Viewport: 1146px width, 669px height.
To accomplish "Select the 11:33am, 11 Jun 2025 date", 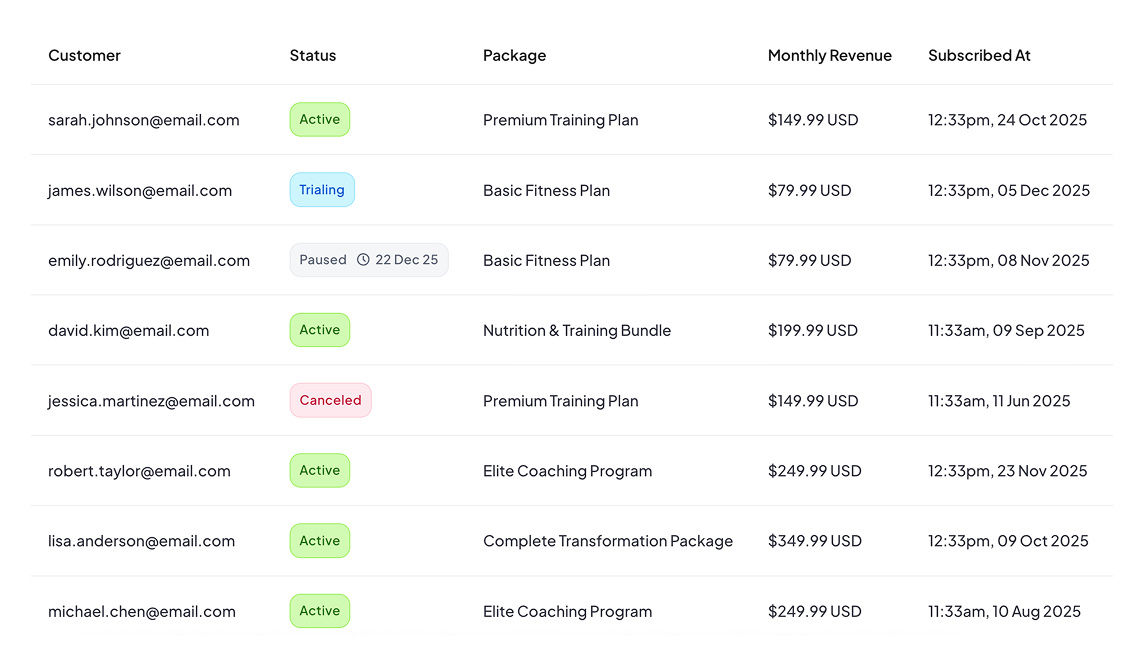I will 998,401.
